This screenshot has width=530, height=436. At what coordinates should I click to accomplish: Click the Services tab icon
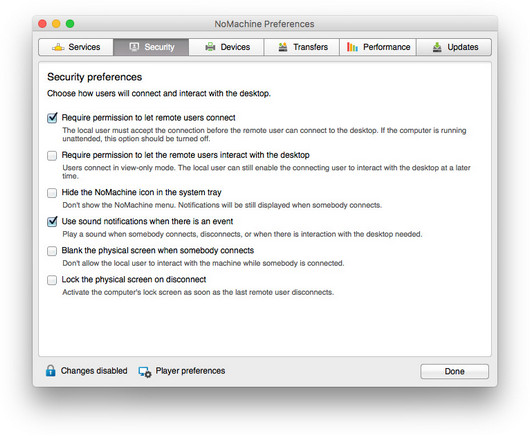[58, 47]
